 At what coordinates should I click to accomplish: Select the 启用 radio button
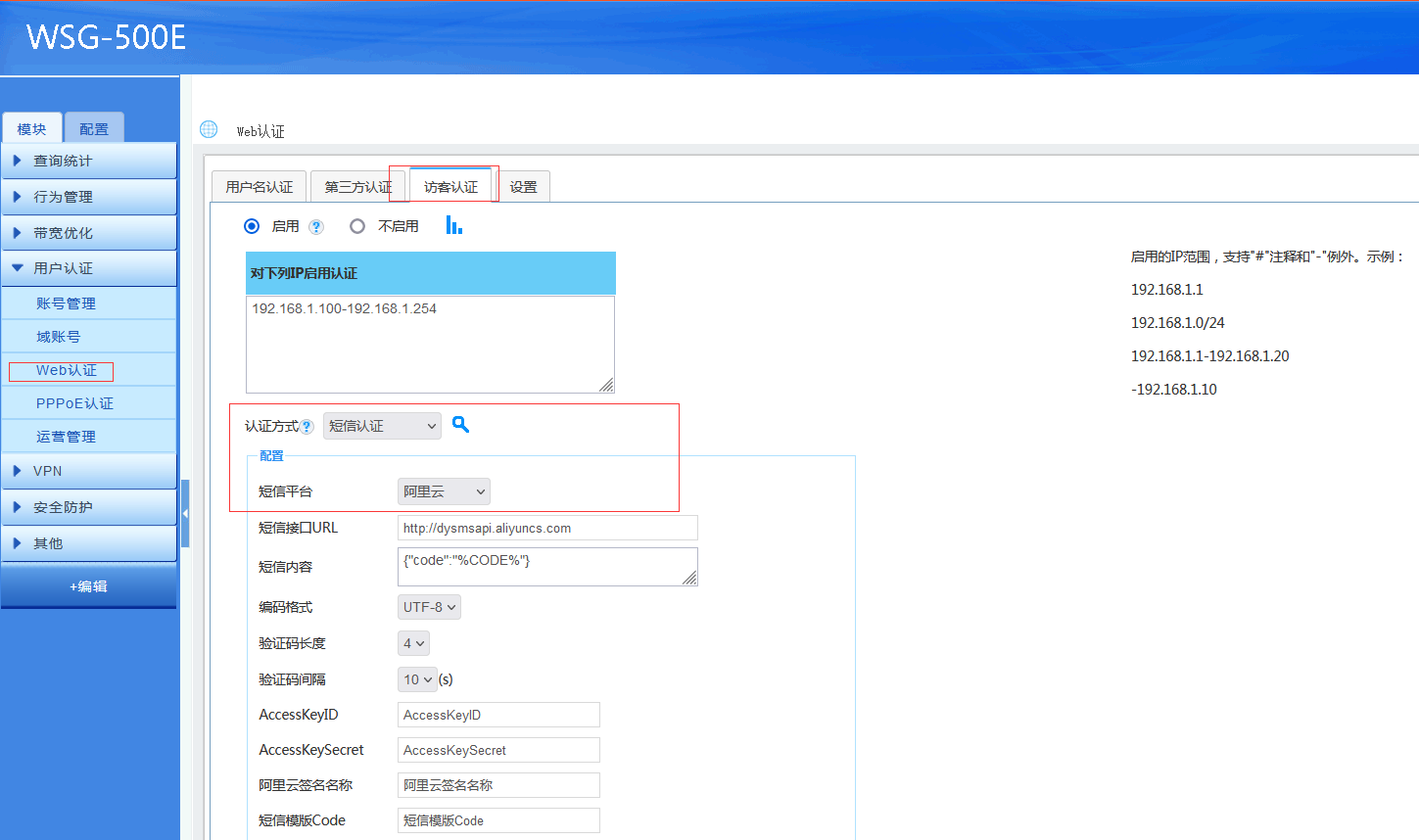(x=252, y=226)
